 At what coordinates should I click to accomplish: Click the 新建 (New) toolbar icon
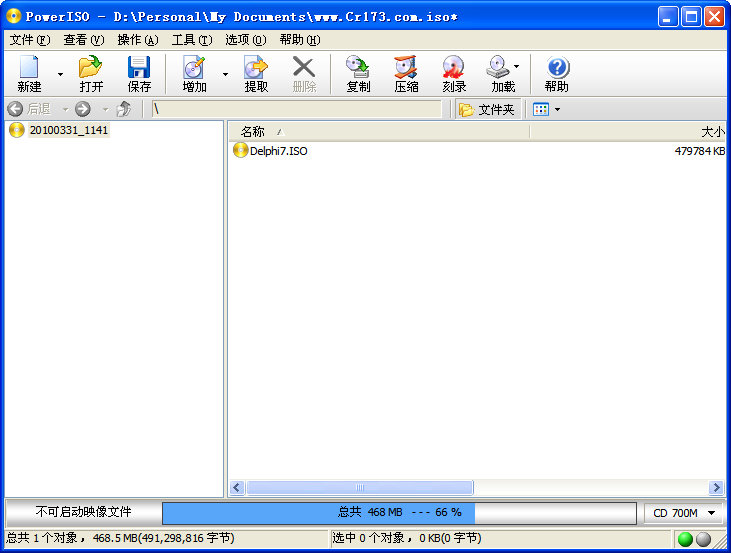(29, 74)
